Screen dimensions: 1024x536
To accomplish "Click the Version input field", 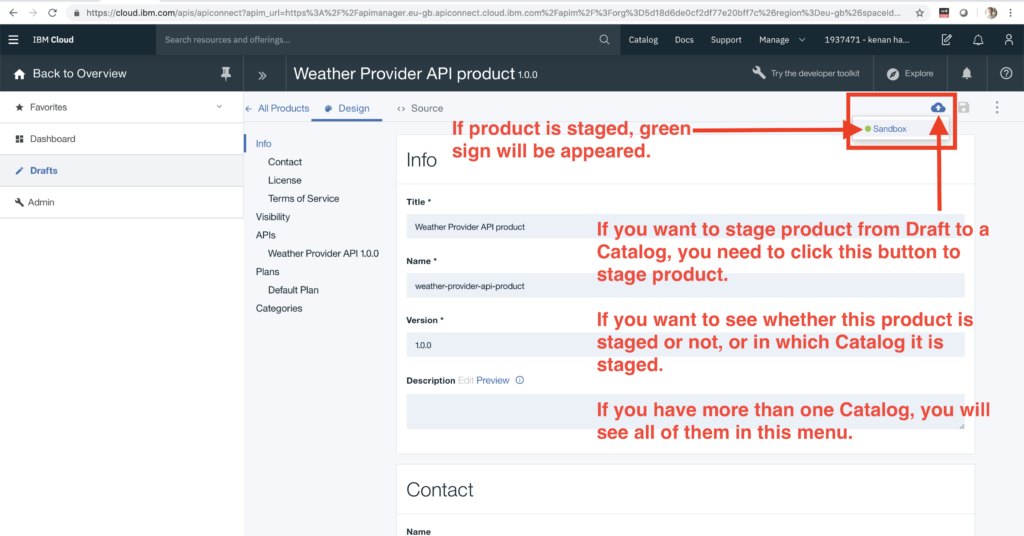I will tap(685, 345).
